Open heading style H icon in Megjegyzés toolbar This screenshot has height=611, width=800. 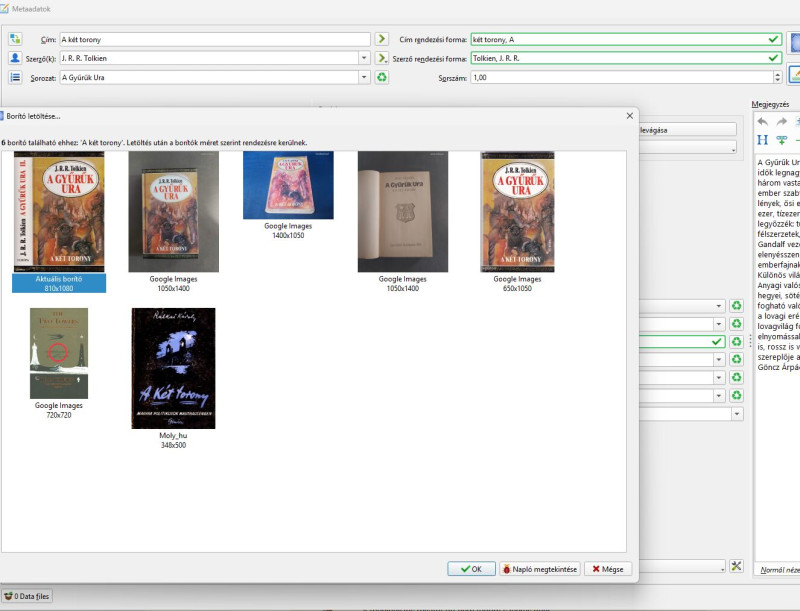point(762,139)
